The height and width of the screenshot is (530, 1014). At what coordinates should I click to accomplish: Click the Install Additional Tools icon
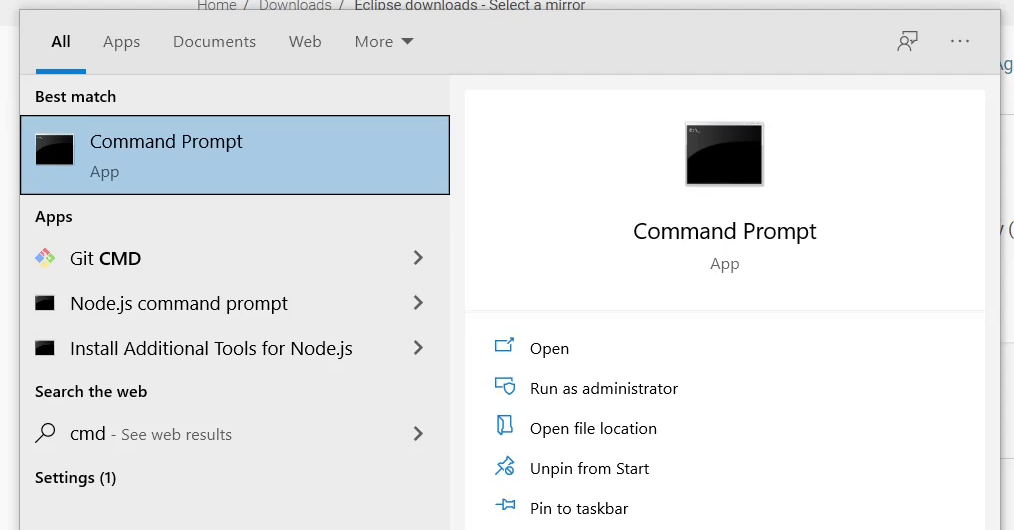(45, 348)
